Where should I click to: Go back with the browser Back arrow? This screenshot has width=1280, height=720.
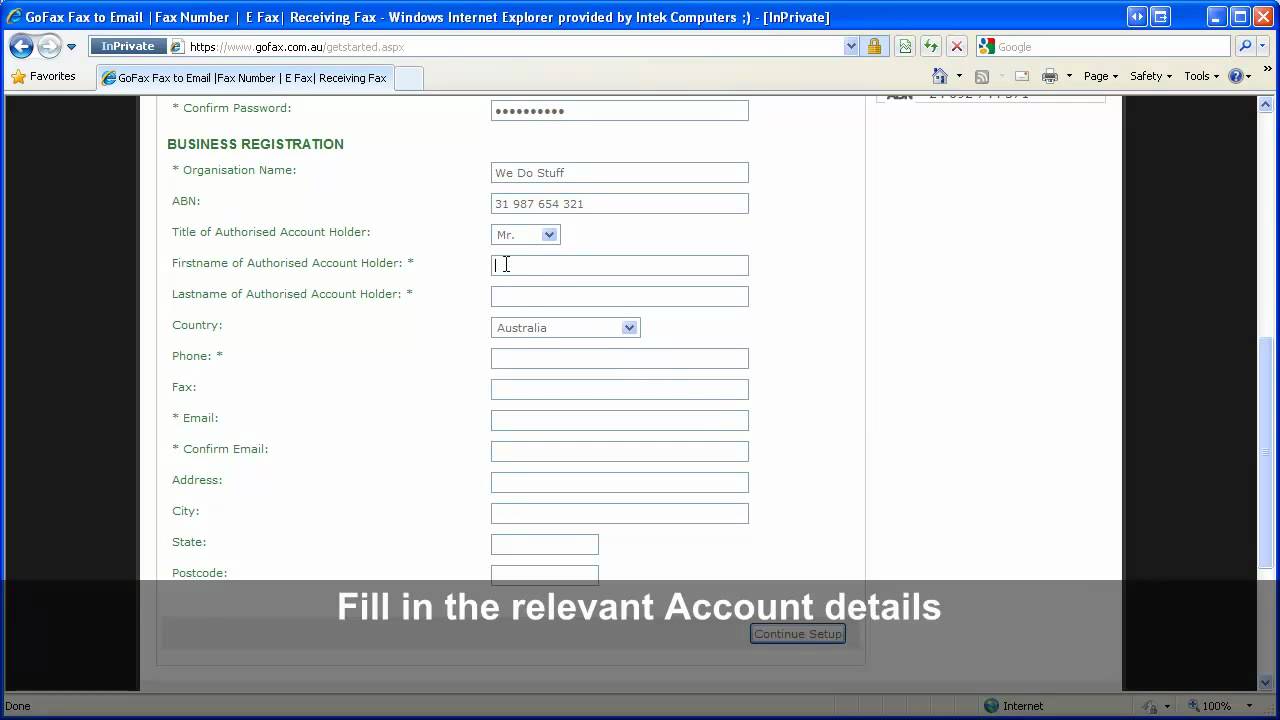tap(21, 47)
